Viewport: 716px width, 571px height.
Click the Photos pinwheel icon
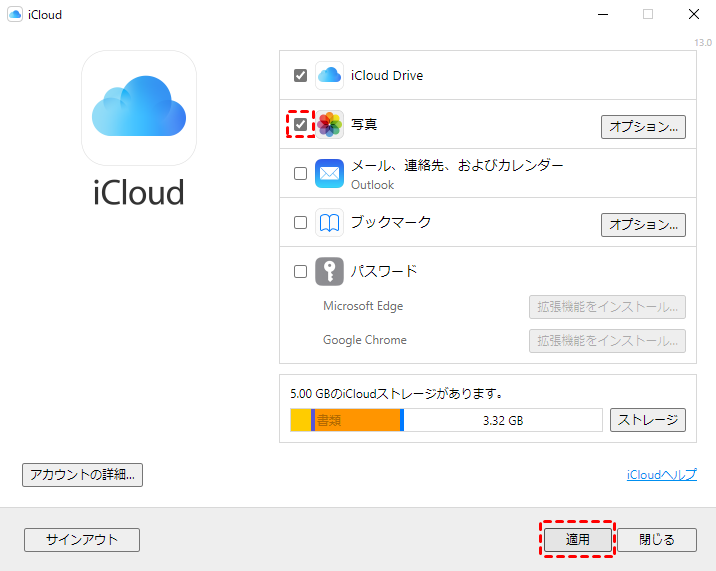pyautogui.click(x=329, y=125)
